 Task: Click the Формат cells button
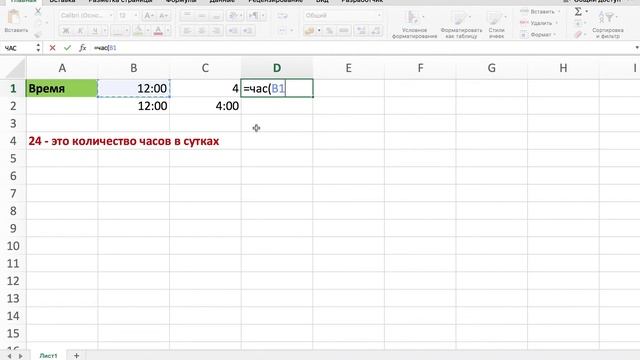[538, 35]
